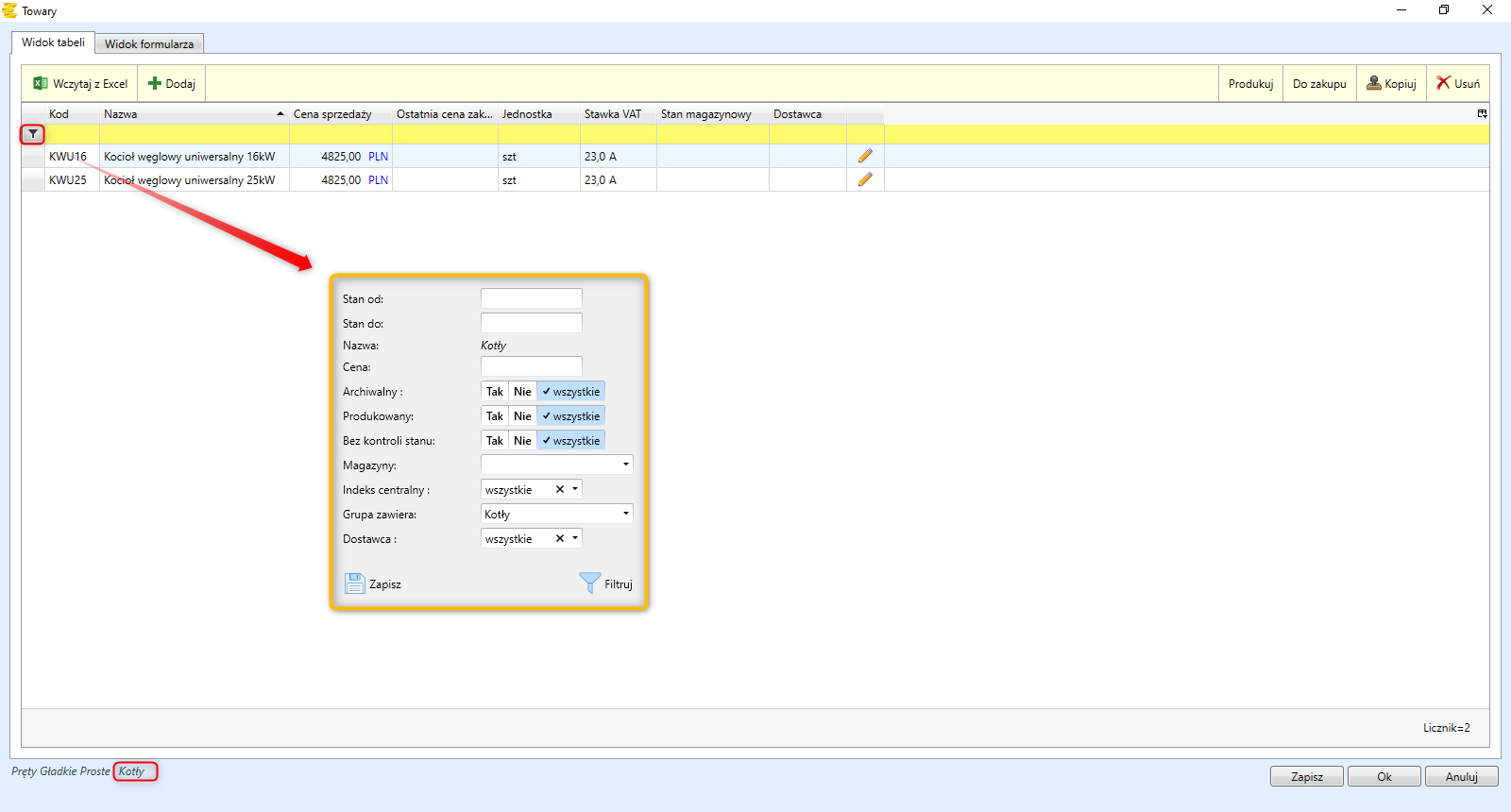Click the Filtruj funnel icon in popup
1511x812 pixels.
click(590, 584)
